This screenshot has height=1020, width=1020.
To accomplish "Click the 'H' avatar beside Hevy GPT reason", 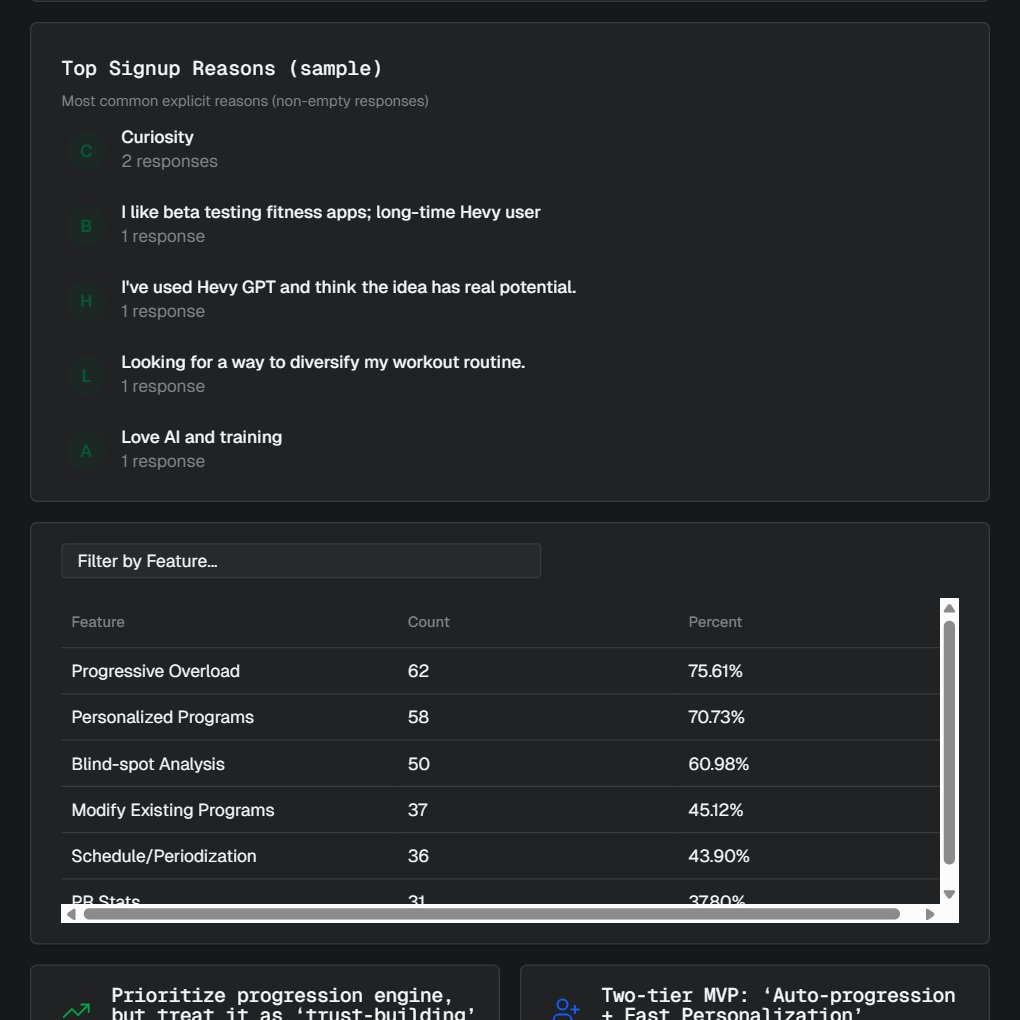I will tap(86, 301).
